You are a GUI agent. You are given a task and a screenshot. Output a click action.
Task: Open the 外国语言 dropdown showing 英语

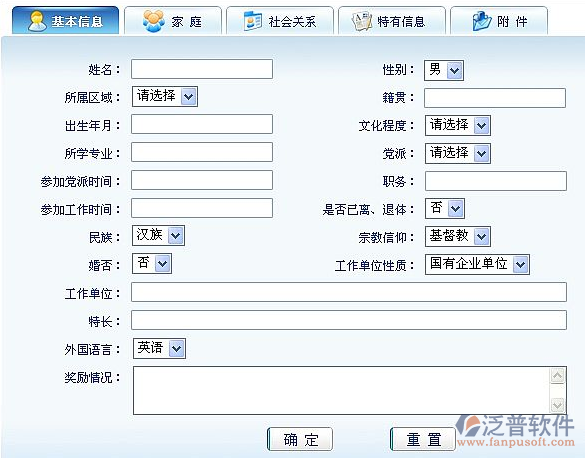pyautogui.click(x=159, y=348)
